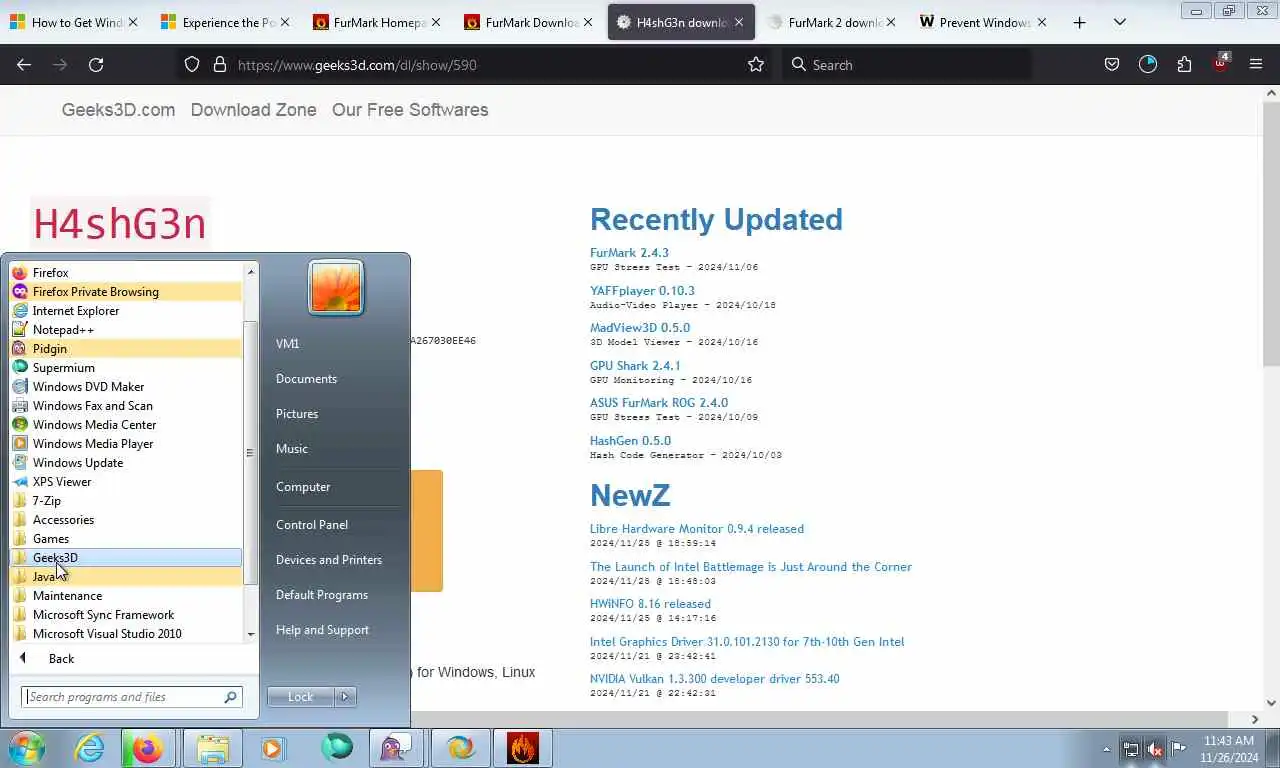Viewport: 1280px width, 768px height.
Task: Open the GPU Shark 2.4.1 link
Action: (635, 366)
